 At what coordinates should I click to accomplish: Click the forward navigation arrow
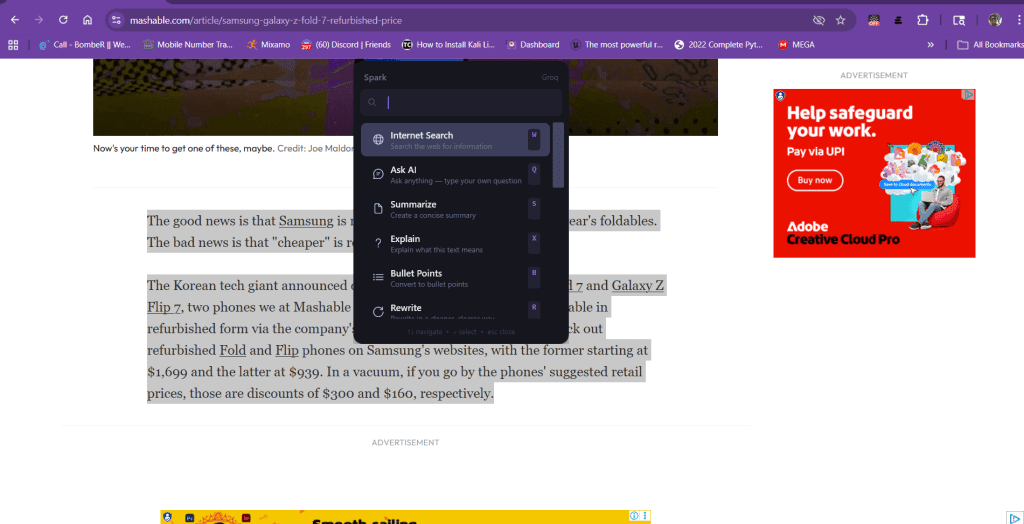click(39, 20)
